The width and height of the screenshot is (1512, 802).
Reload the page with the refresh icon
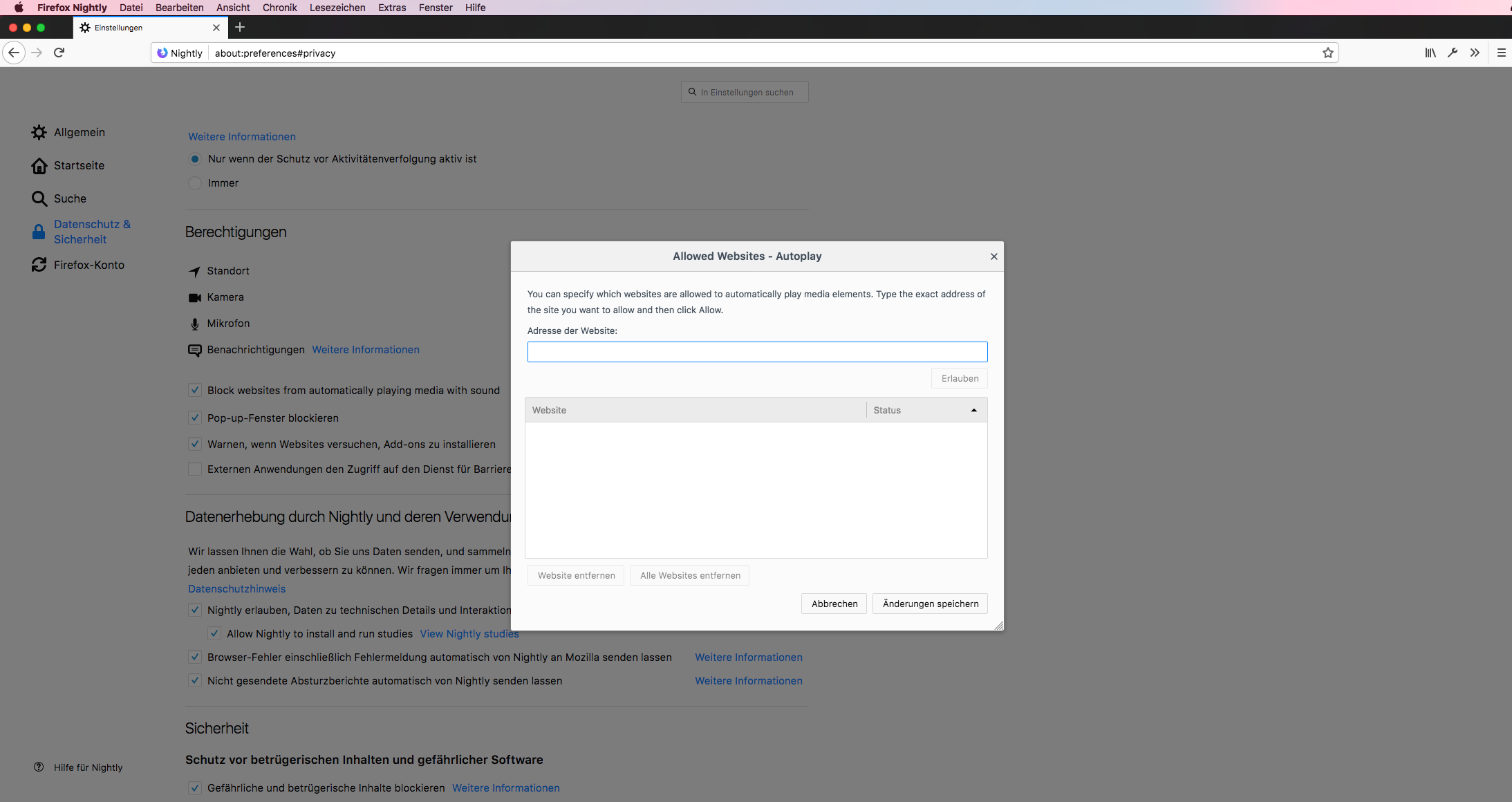click(59, 53)
